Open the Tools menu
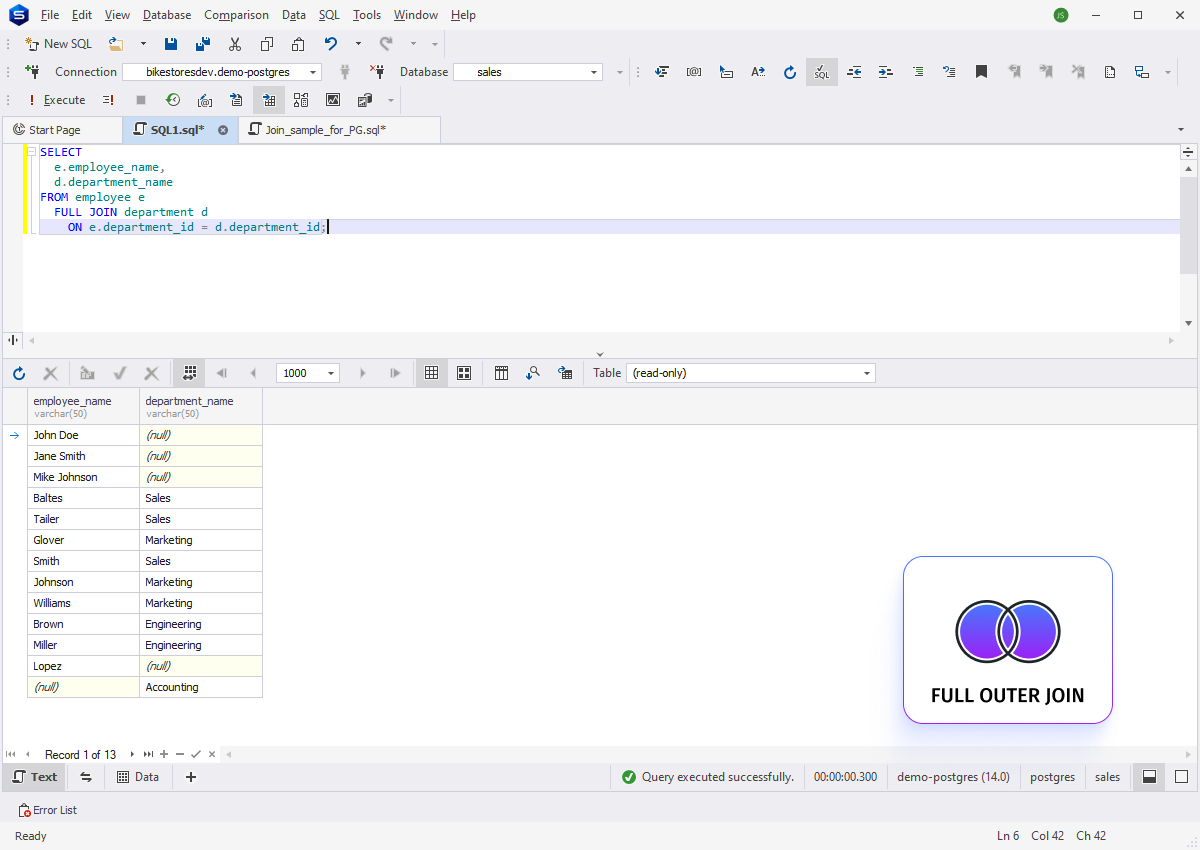 367,15
